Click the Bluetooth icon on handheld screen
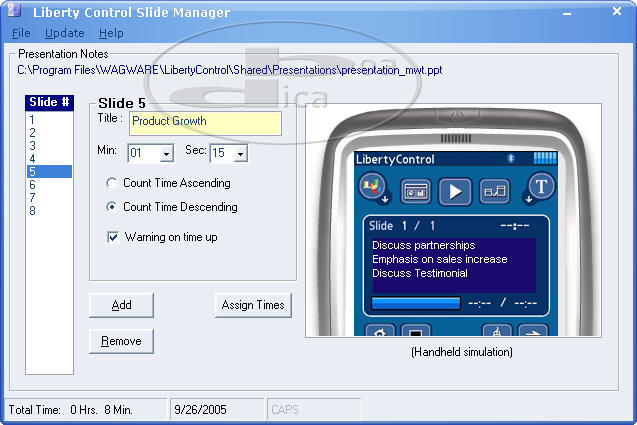637x425 pixels. (x=509, y=159)
